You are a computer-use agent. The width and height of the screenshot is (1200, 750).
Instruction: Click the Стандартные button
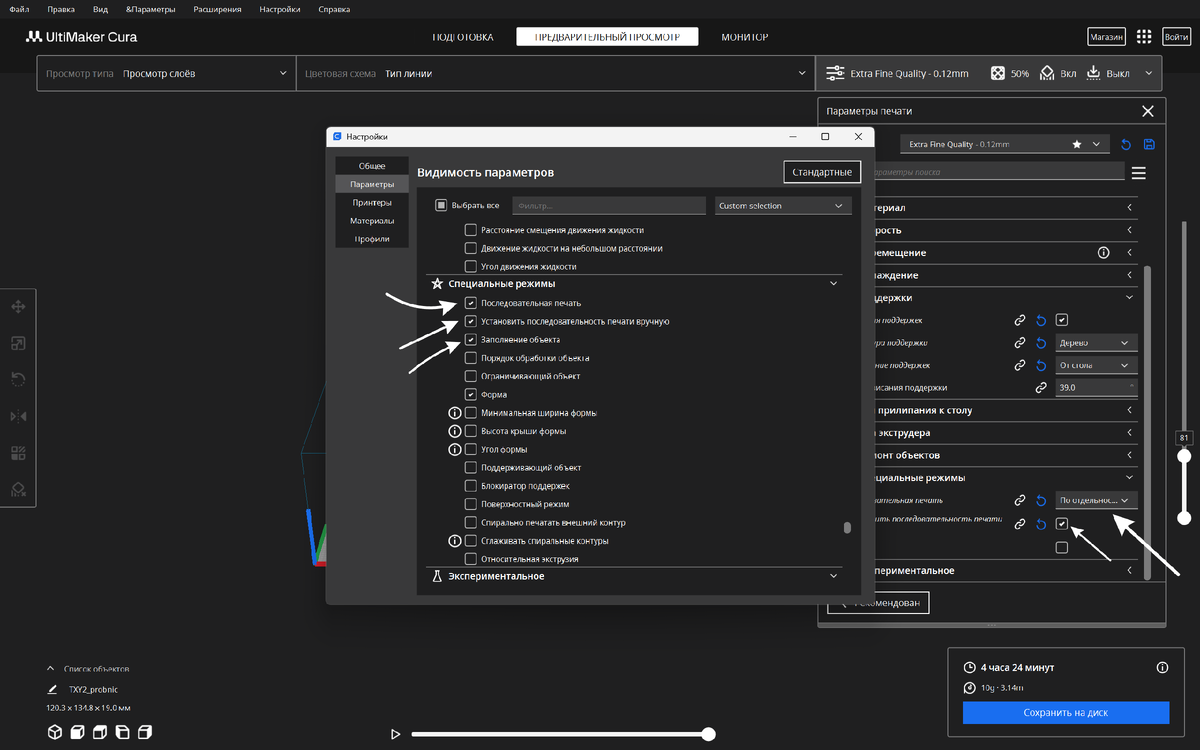point(822,172)
